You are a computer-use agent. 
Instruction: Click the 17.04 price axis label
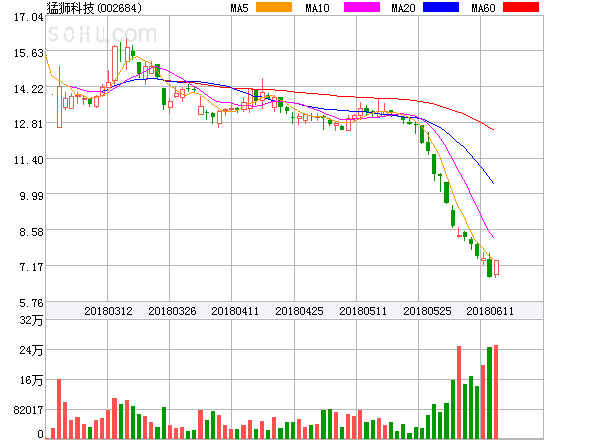coord(29,17)
